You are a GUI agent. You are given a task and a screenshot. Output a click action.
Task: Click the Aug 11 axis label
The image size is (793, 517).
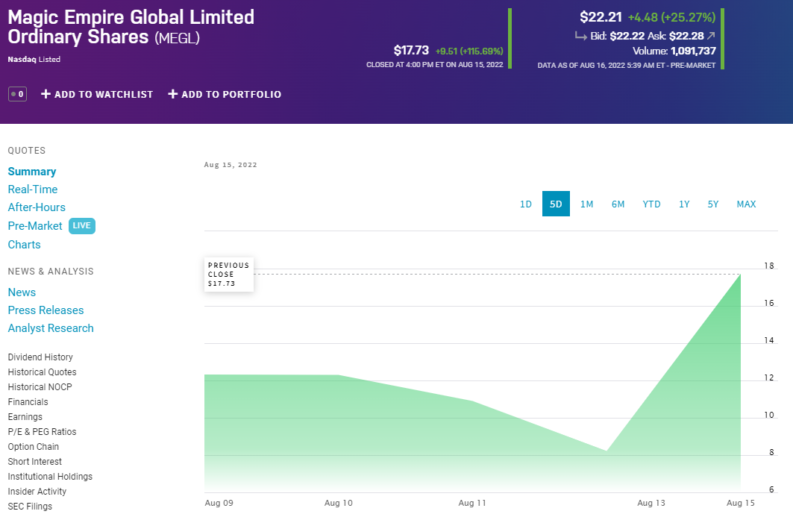[x=472, y=503]
